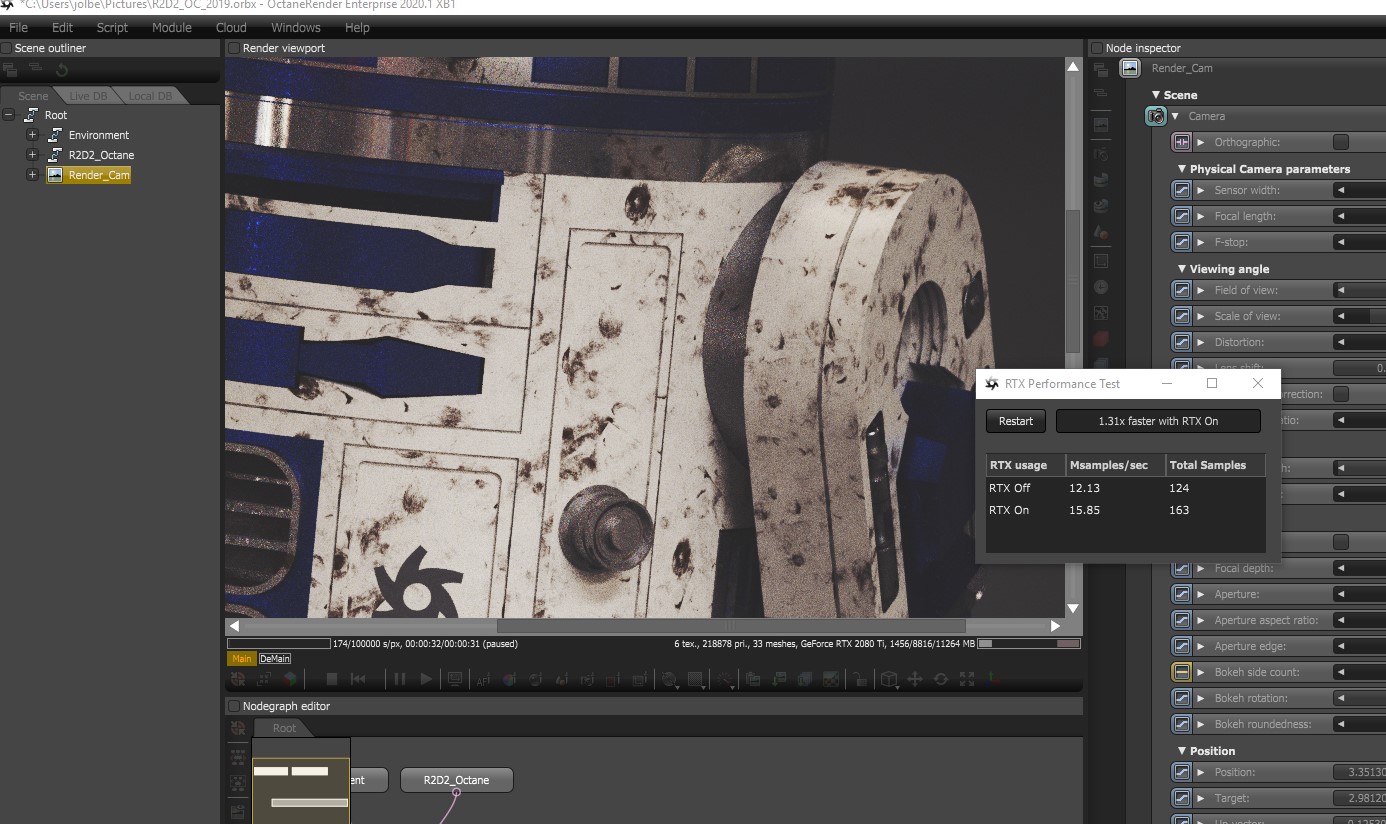Collapse the Physical Camera parameters section
This screenshot has width=1386, height=824.
[x=1182, y=169]
